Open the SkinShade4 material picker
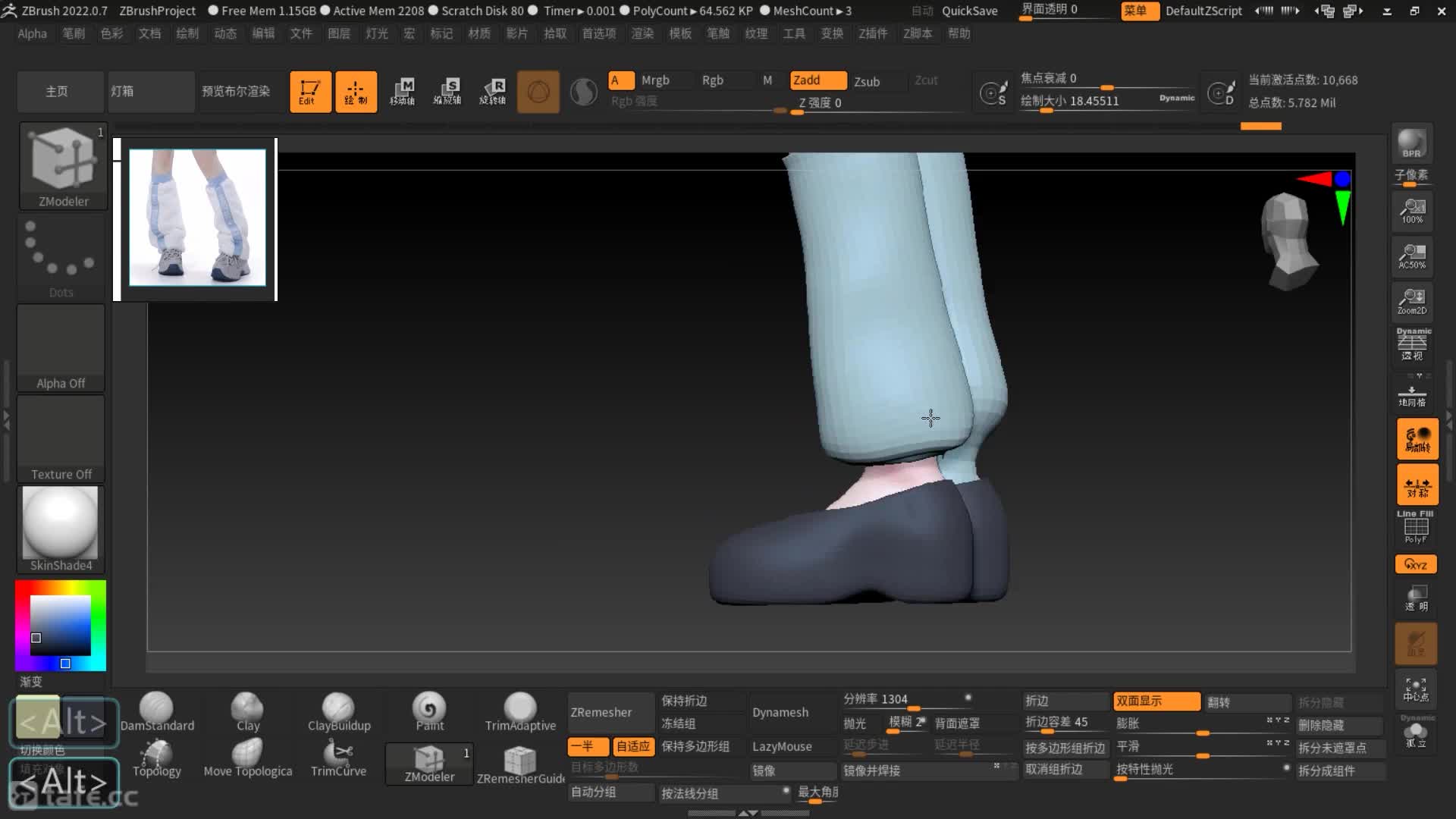 (x=61, y=529)
